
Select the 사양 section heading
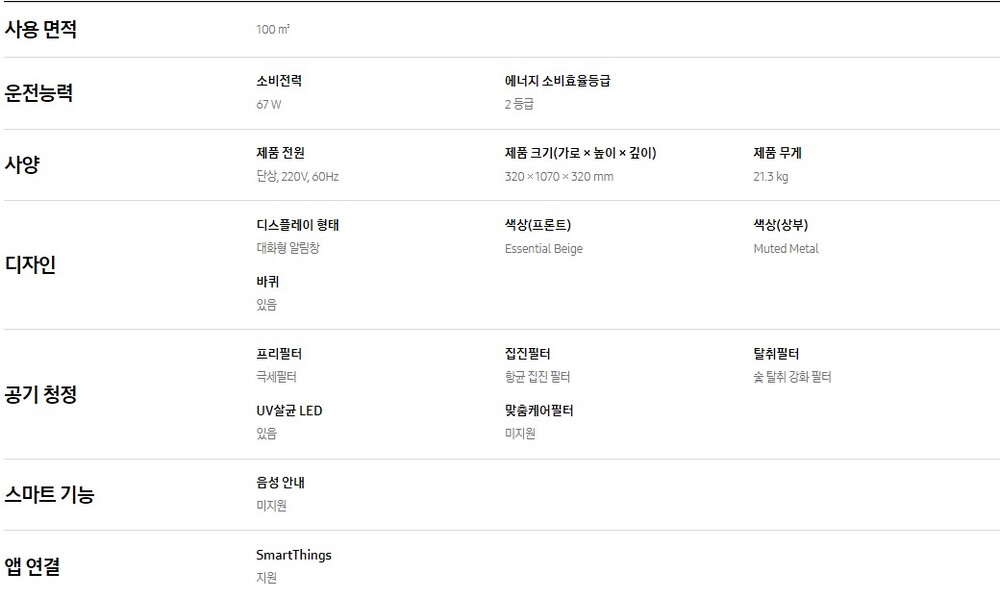[x=23, y=165]
